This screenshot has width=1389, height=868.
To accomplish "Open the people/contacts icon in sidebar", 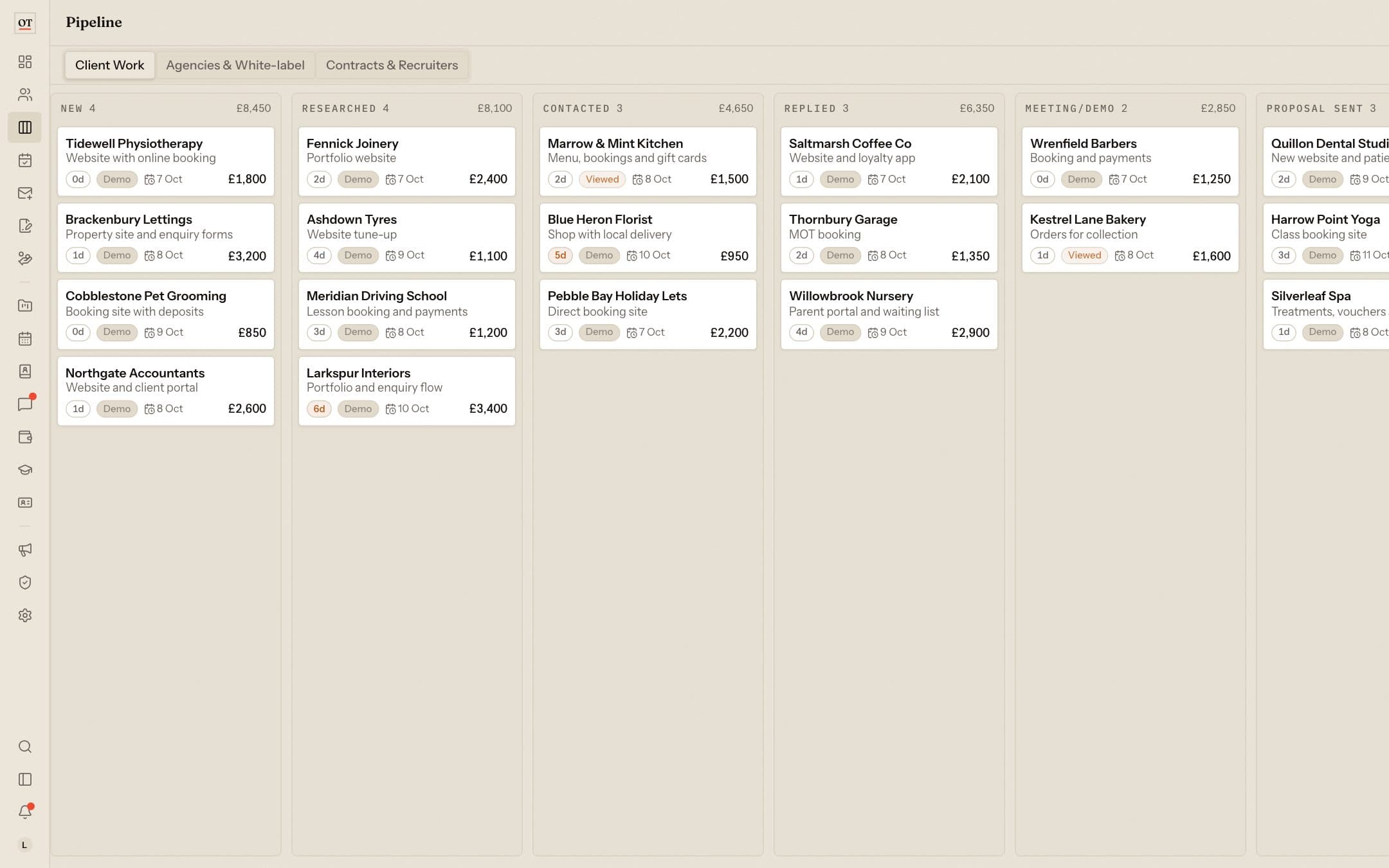I will point(25,95).
